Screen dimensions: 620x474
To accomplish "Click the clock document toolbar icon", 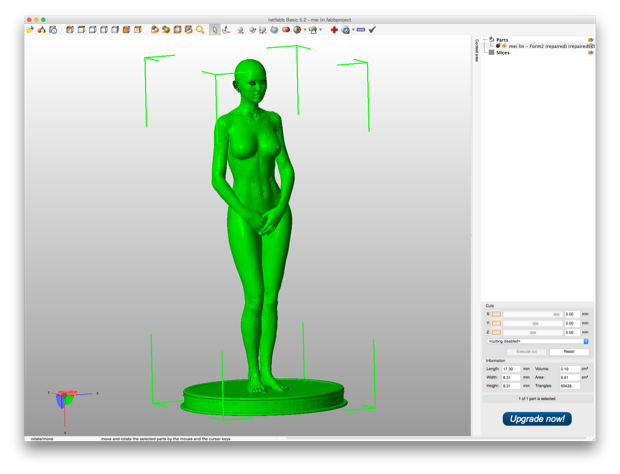I will [53, 30].
